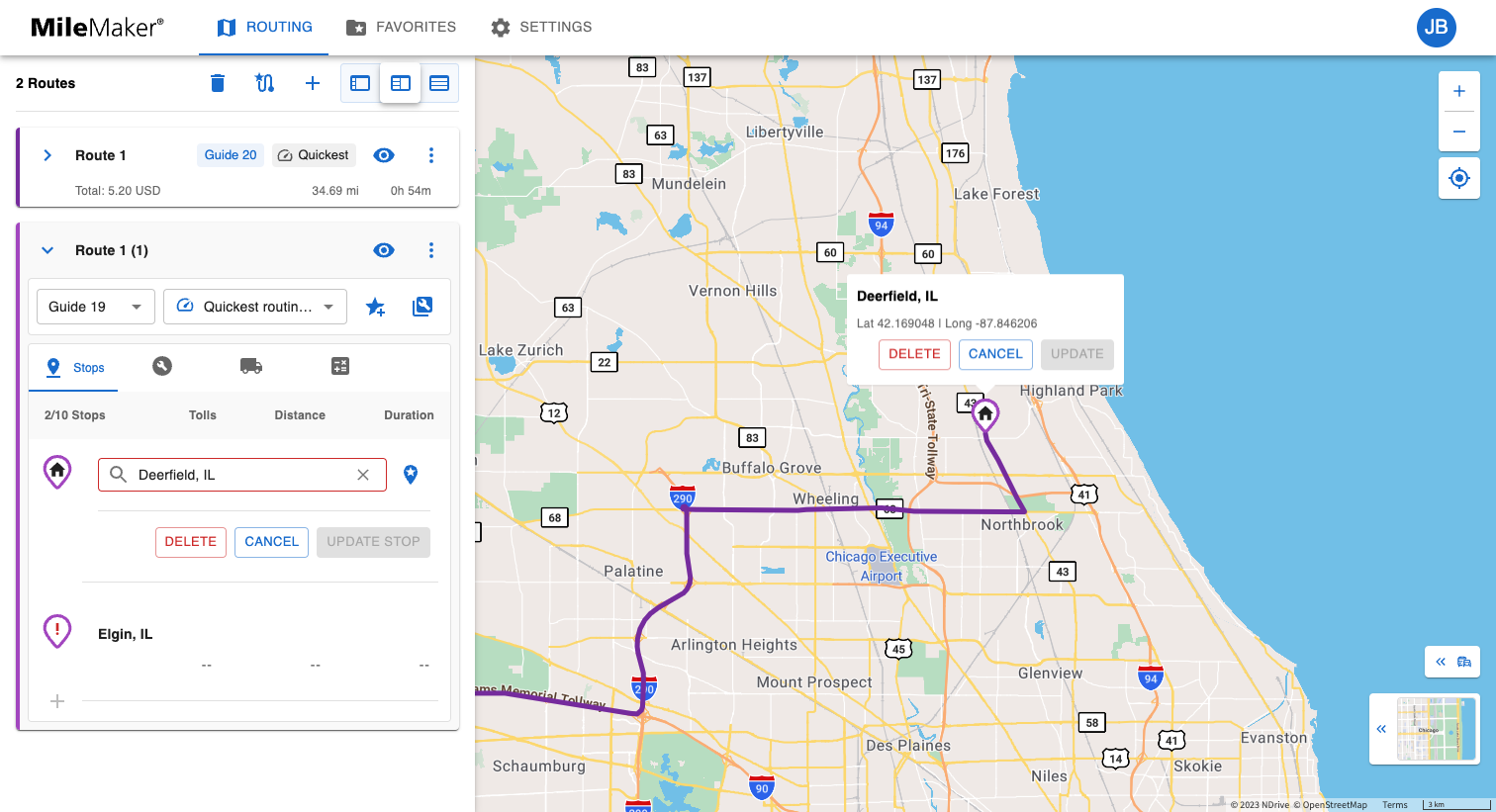Center map on current location
Viewport: 1496px width, 812px height.
tap(1459, 178)
